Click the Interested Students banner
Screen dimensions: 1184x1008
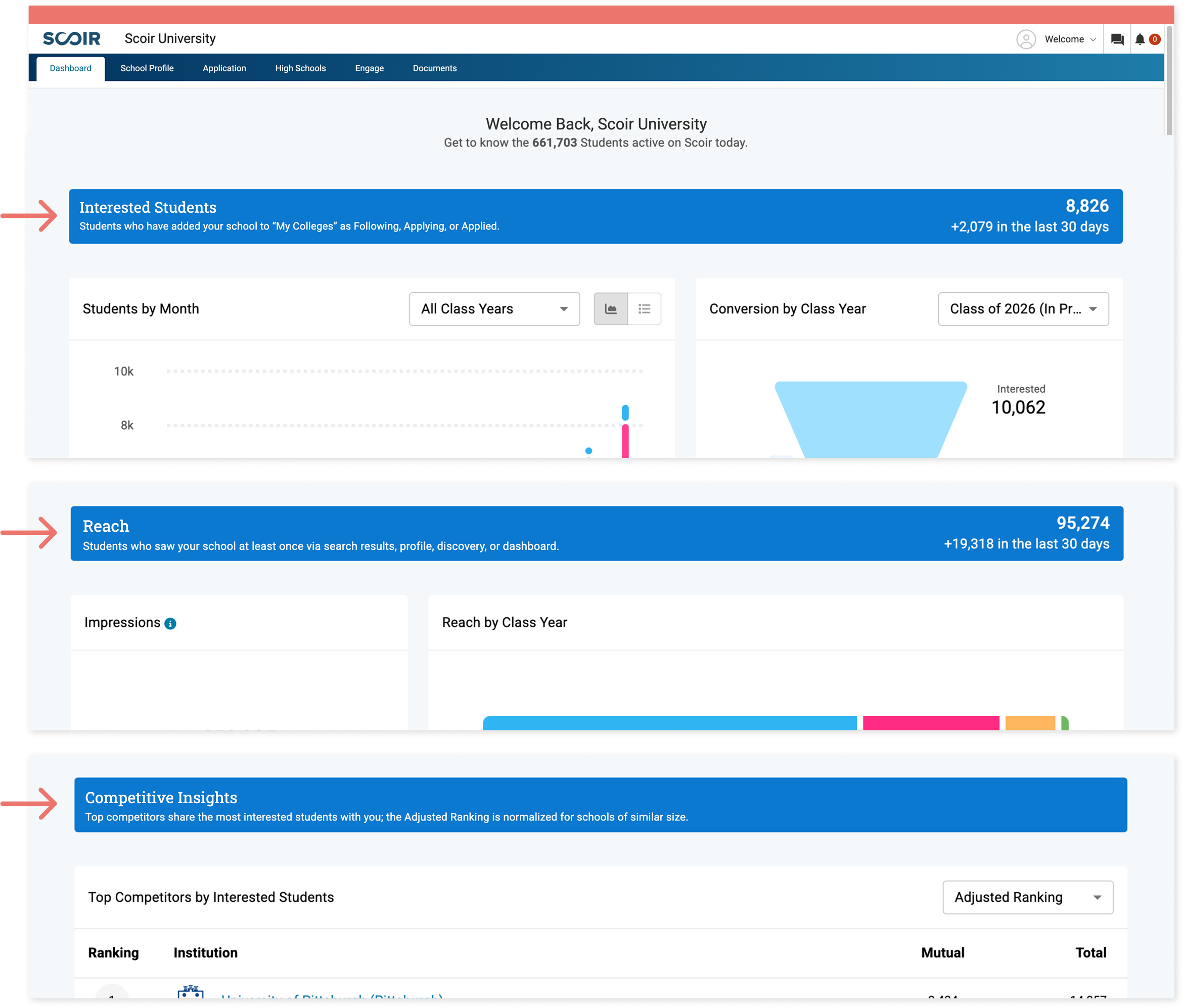(x=596, y=216)
